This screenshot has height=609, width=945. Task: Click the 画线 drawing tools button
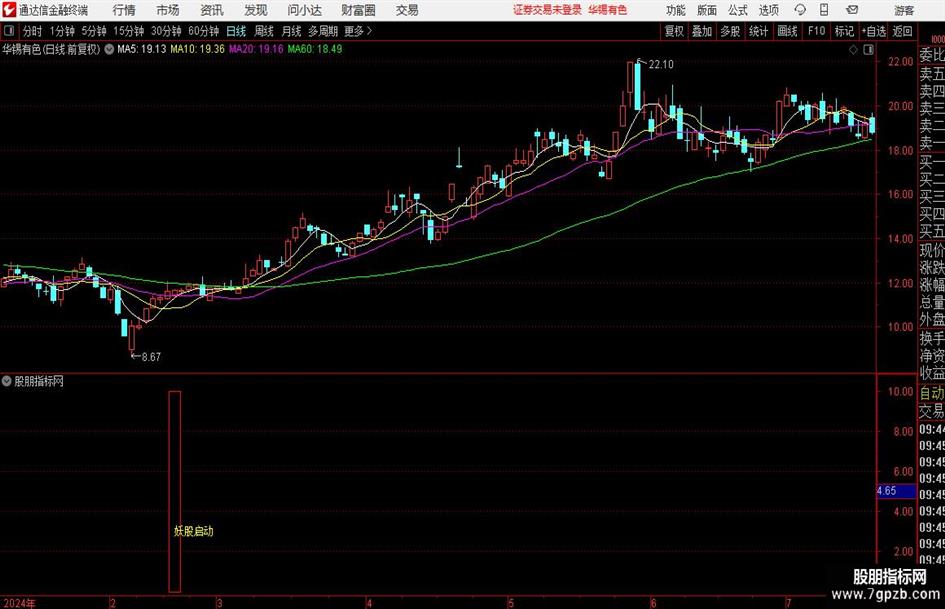pyautogui.click(x=787, y=31)
